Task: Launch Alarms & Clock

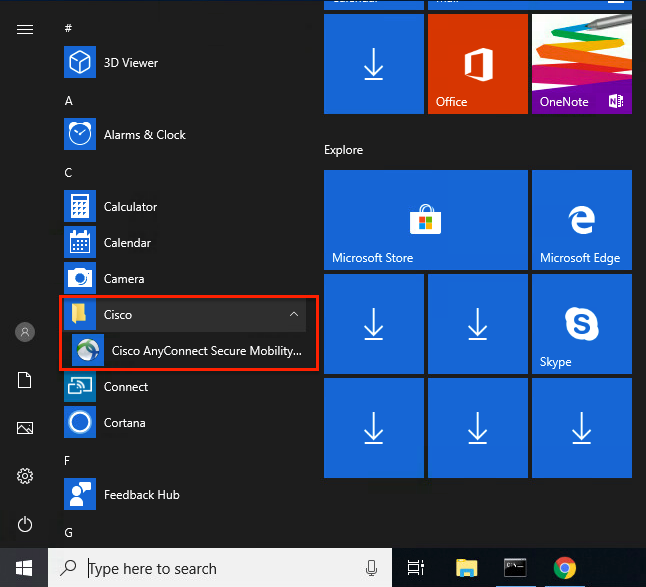Action: pyautogui.click(x=185, y=134)
